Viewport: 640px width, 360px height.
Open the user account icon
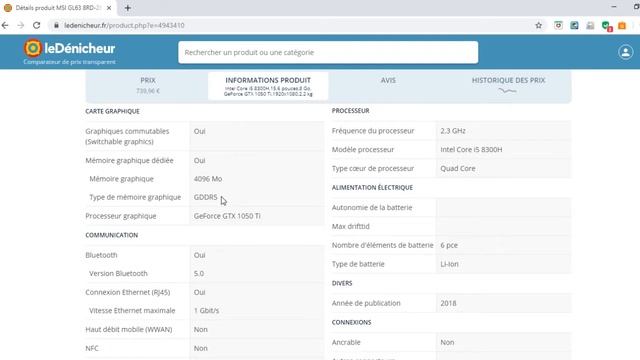[625, 52]
